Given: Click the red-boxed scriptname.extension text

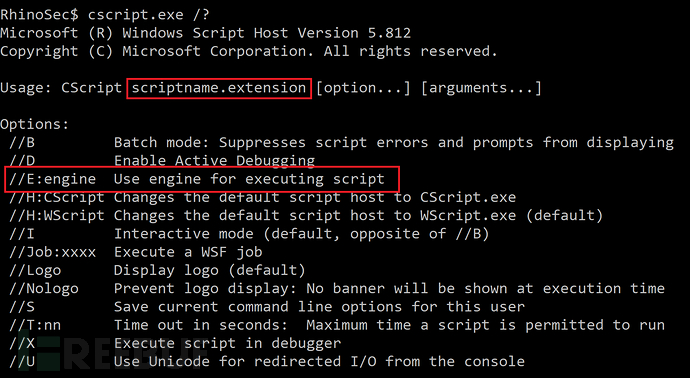Looking at the screenshot, I should (219, 88).
